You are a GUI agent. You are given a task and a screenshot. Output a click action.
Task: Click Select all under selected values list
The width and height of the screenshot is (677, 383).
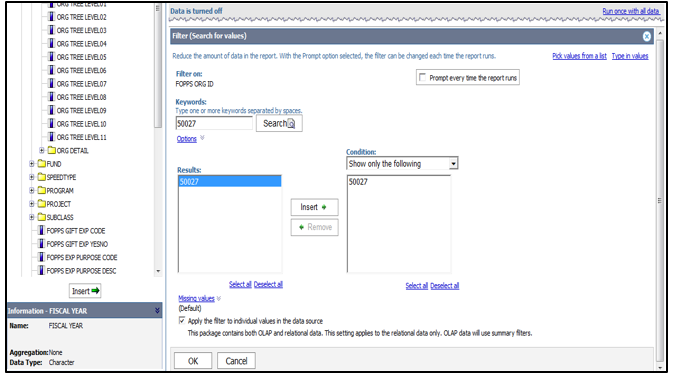417,286
